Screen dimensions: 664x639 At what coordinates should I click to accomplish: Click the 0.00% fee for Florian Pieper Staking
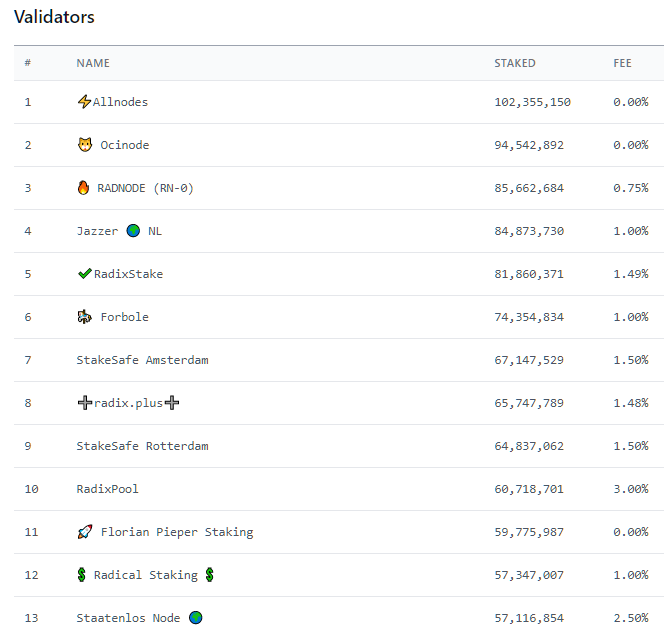coord(631,532)
